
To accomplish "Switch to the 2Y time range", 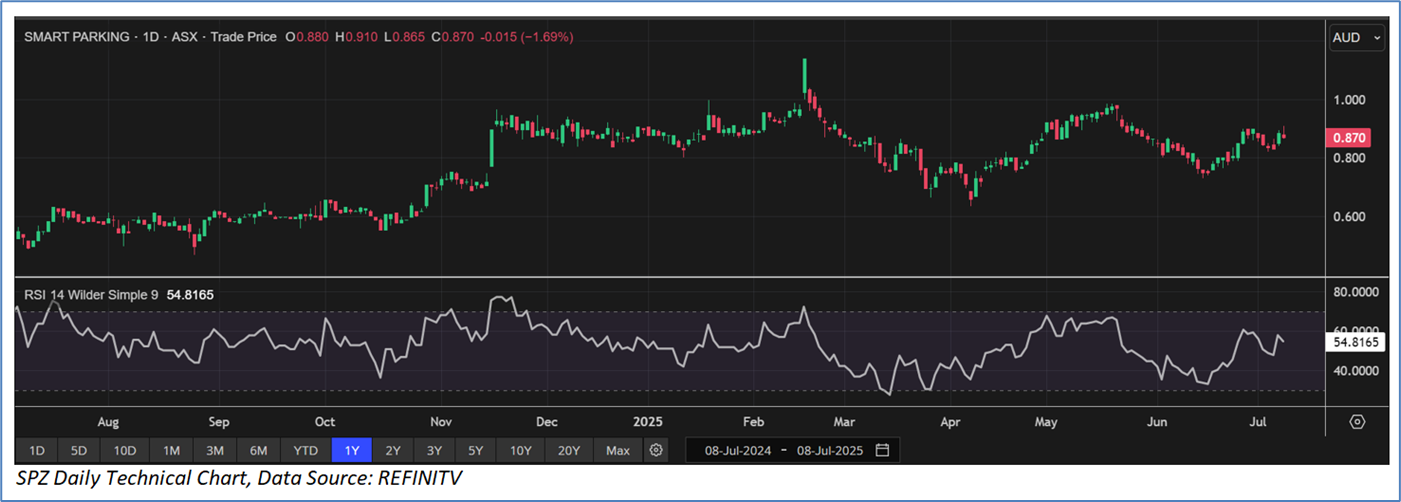I will pos(392,450).
